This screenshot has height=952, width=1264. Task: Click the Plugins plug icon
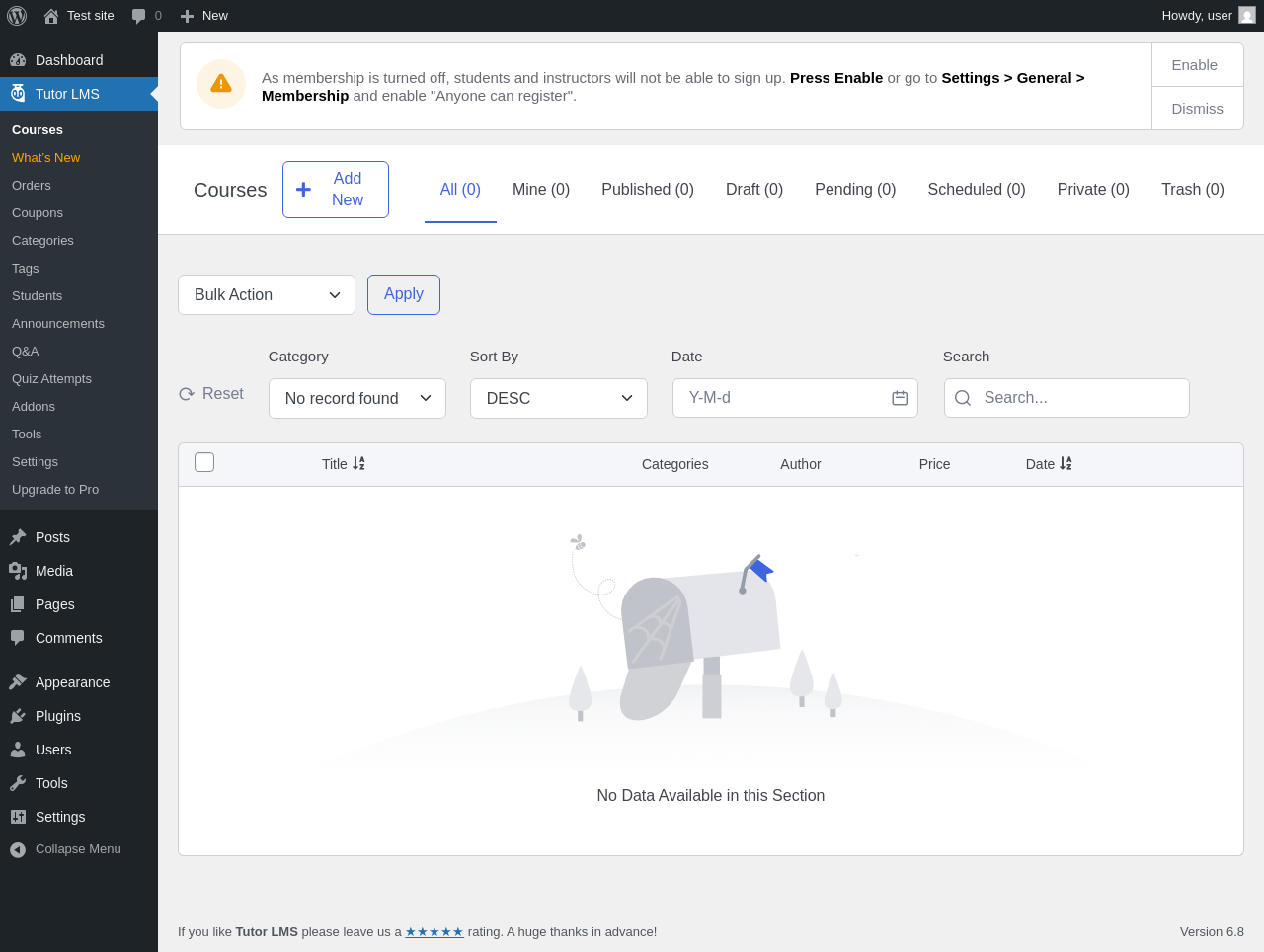click(x=18, y=716)
